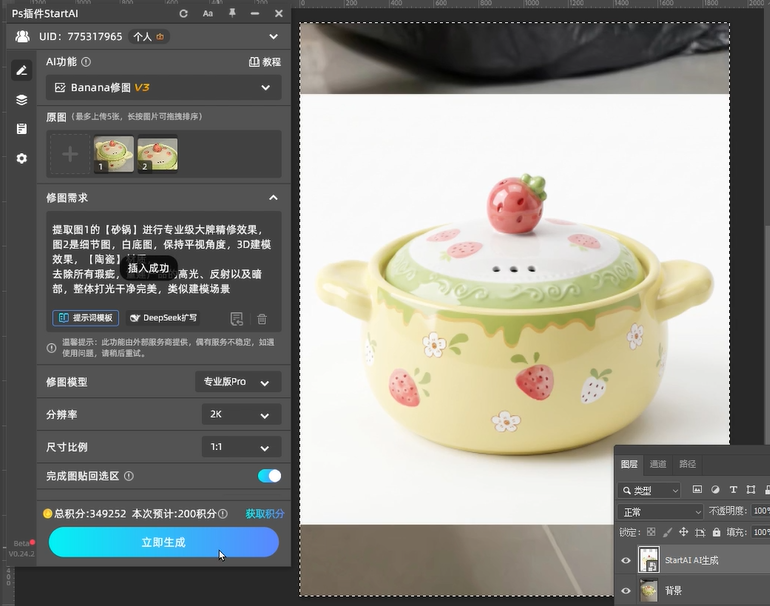Open the 教程 tutorial link
The image size is (770, 606).
coord(265,62)
